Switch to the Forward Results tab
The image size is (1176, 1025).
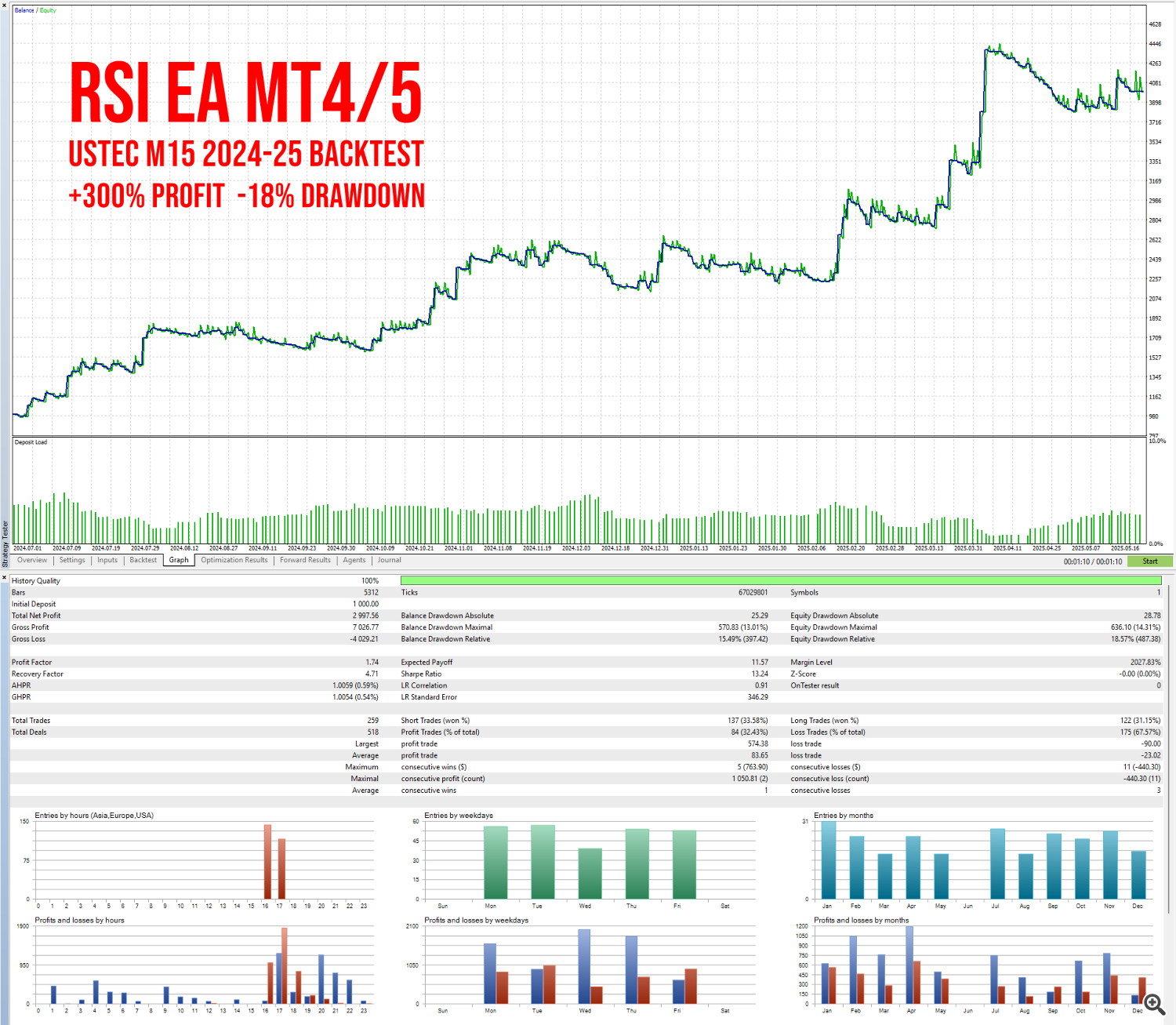point(305,560)
